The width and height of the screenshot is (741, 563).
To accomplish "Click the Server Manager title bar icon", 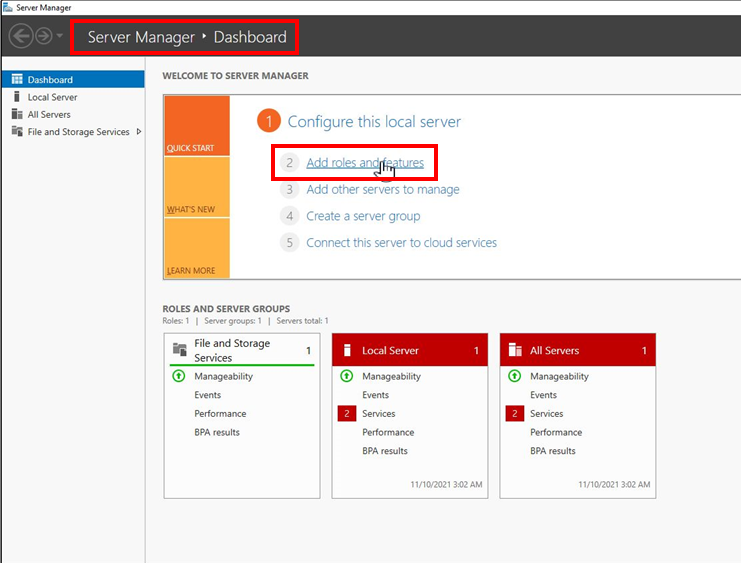I will (x=8, y=7).
